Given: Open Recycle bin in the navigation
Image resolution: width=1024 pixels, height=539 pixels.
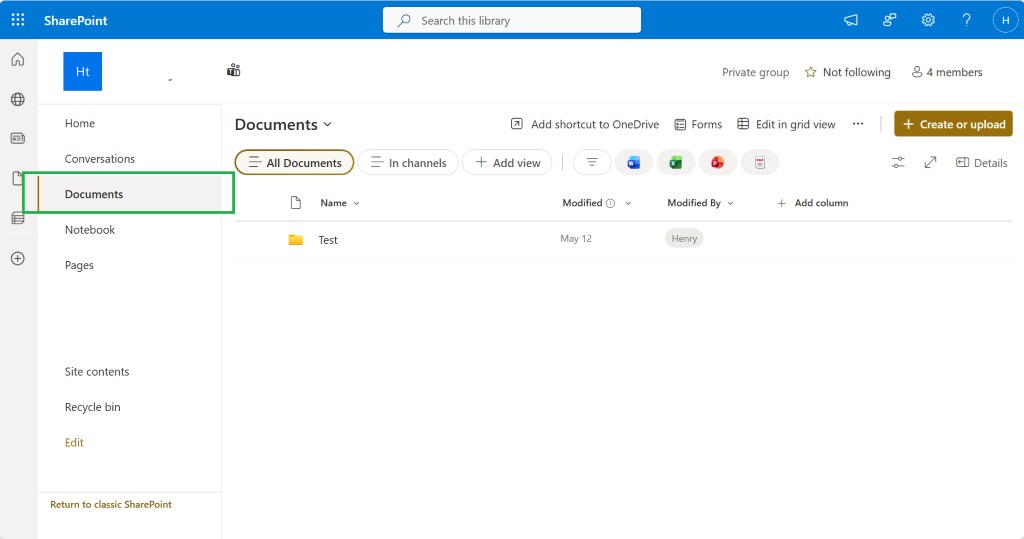Looking at the screenshot, I should pos(92,407).
